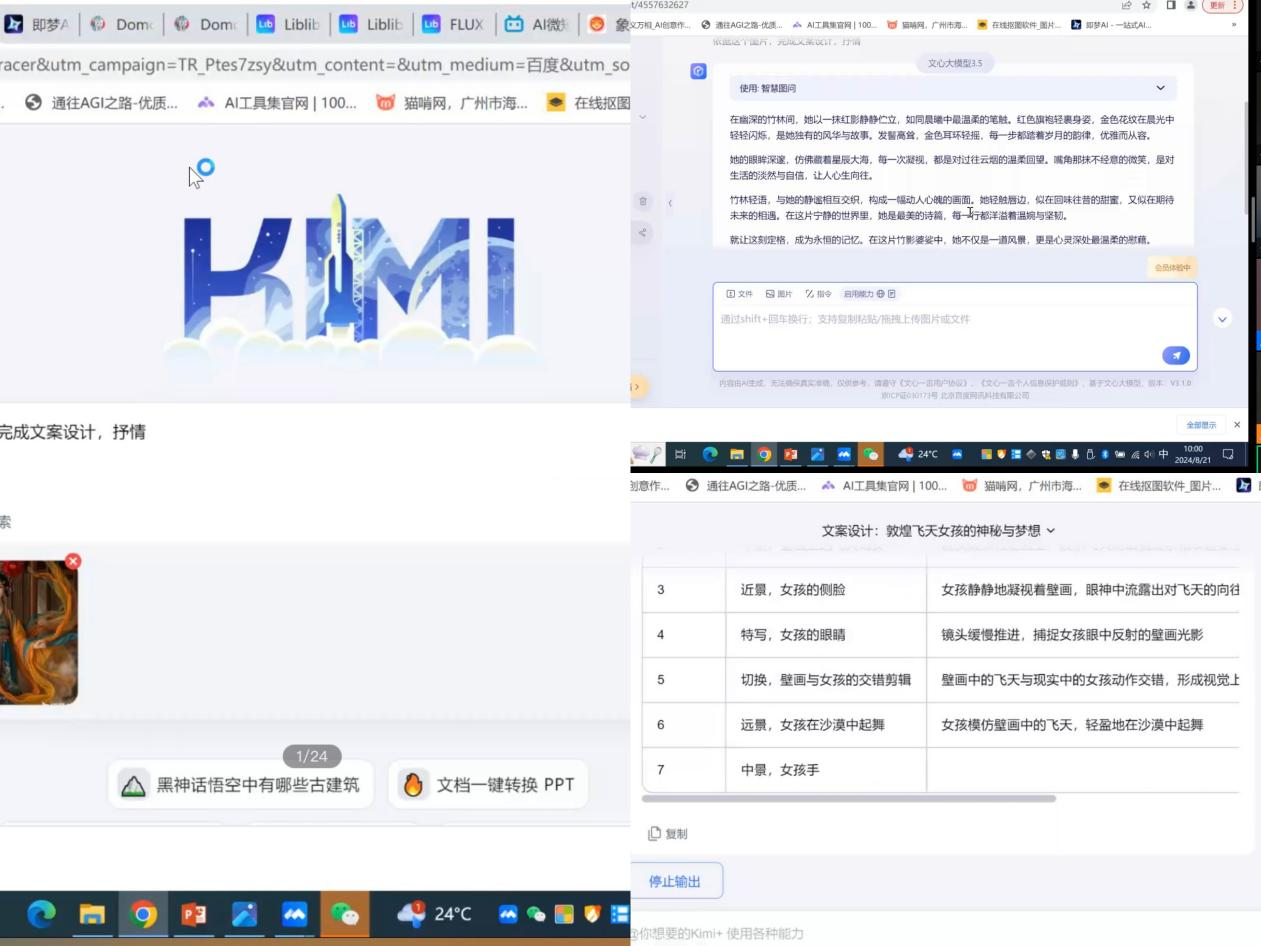
Task: Bookmark this page with the star icon
Action: coord(1147,5)
